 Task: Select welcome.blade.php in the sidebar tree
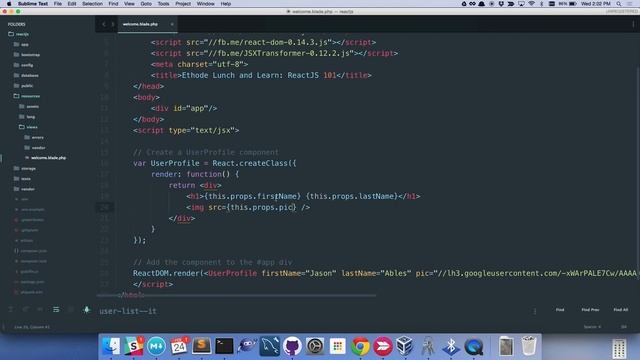[48, 158]
